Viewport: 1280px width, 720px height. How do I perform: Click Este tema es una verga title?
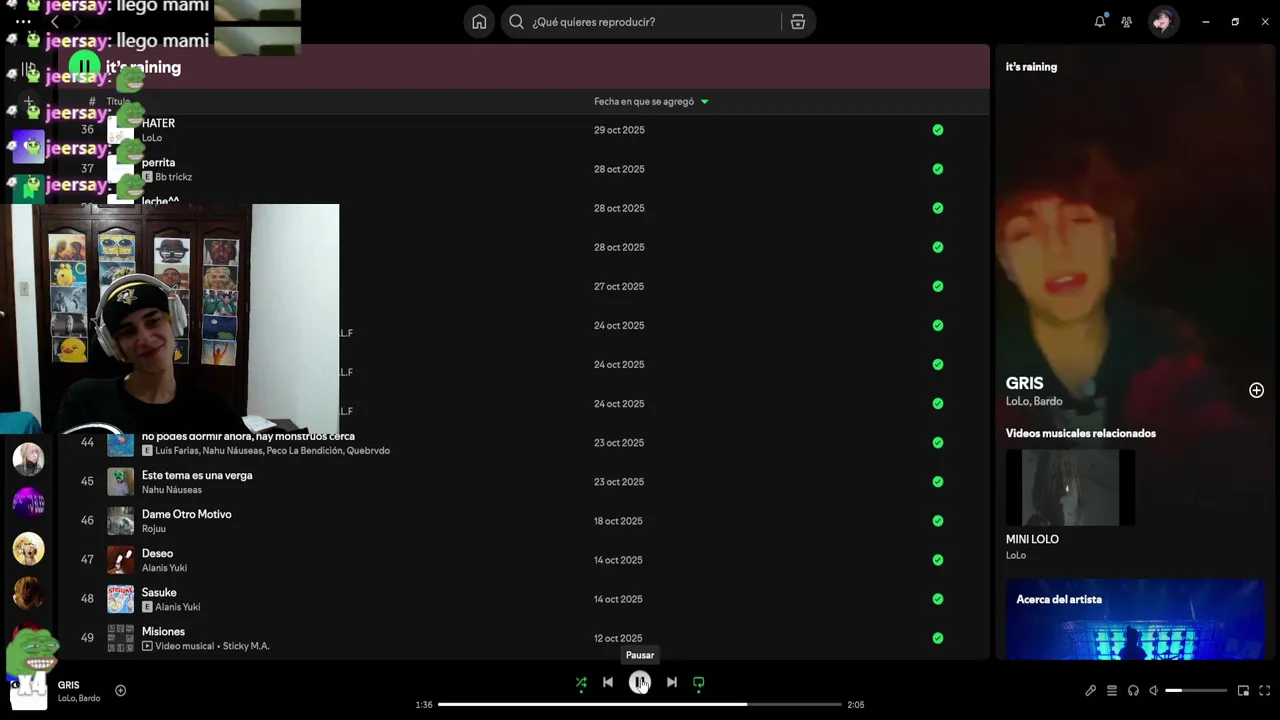click(197, 475)
